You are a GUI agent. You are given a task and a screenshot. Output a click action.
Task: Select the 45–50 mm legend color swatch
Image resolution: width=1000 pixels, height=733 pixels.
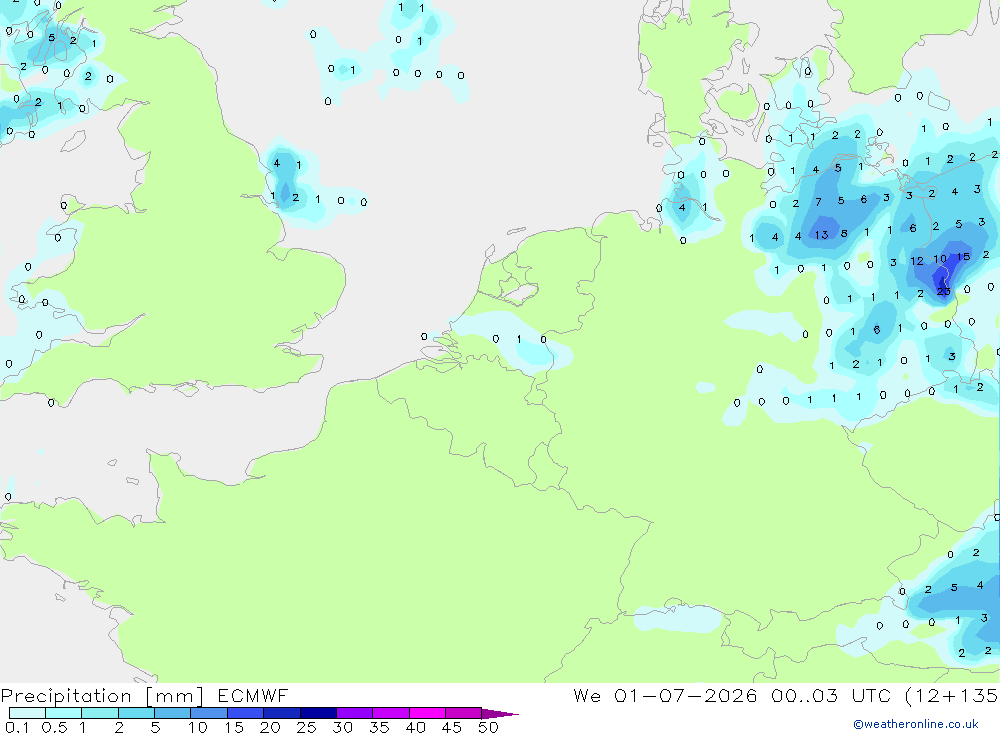(464, 713)
